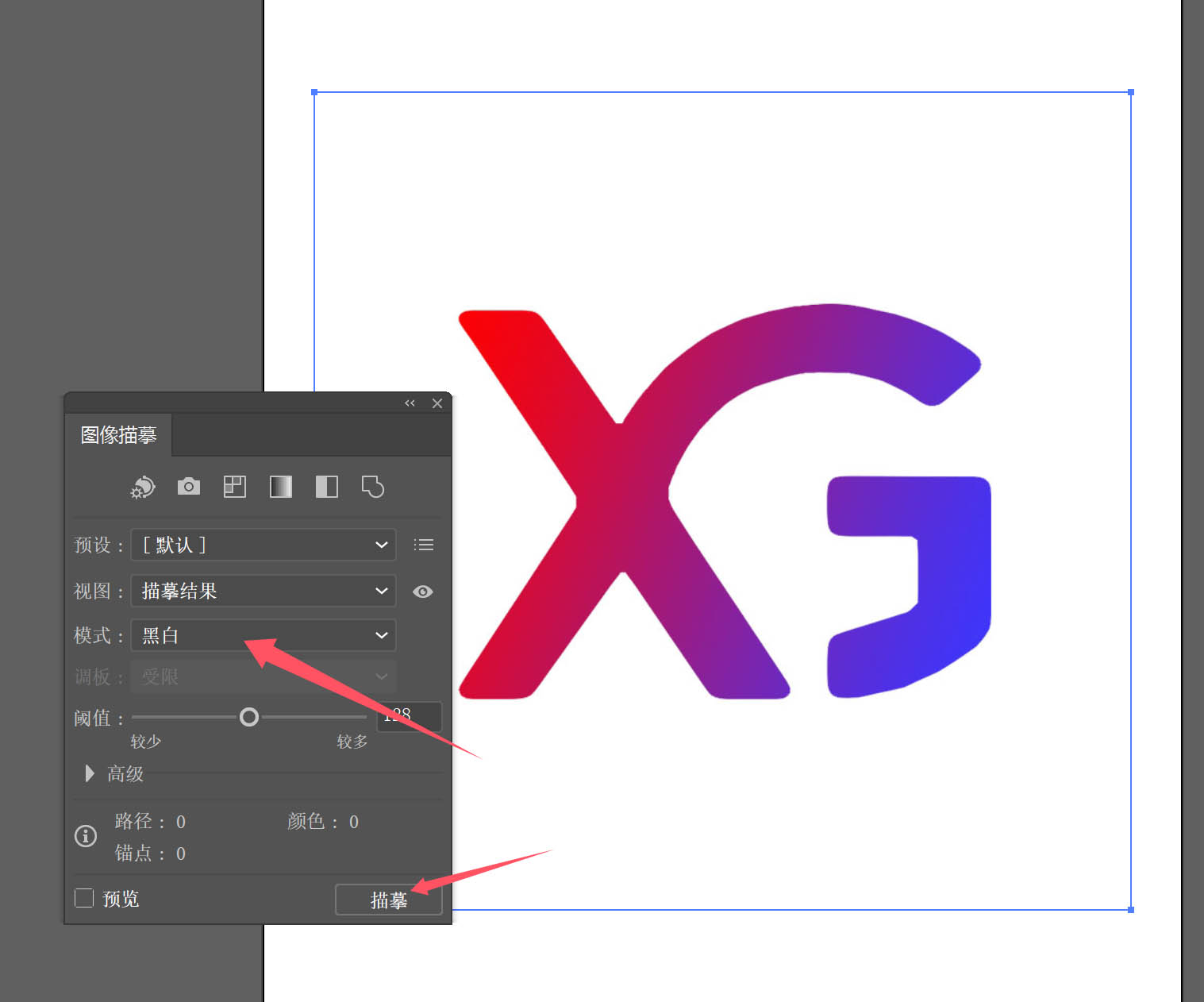Click the Auto-Color preset icon

click(x=143, y=487)
